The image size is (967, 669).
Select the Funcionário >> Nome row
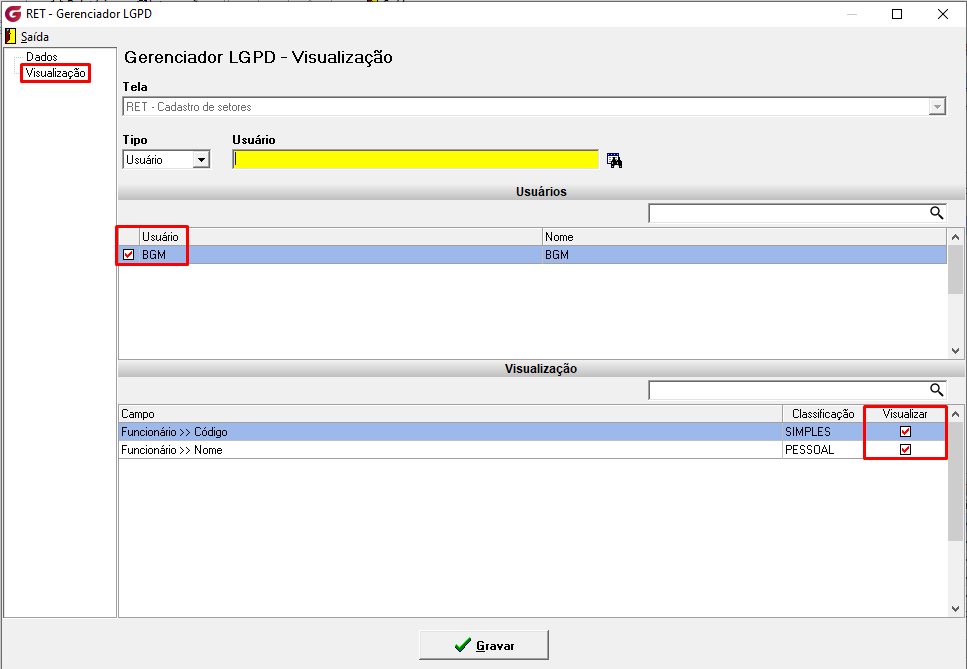(532, 449)
